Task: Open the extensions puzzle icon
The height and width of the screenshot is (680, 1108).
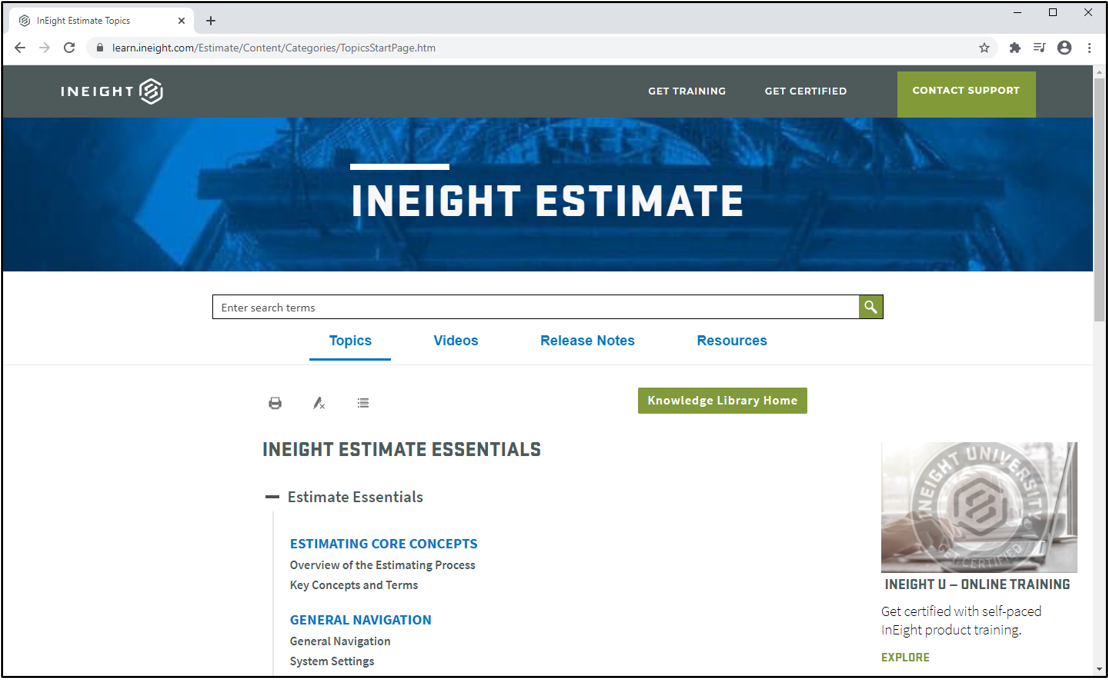Action: (x=1015, y=47)
